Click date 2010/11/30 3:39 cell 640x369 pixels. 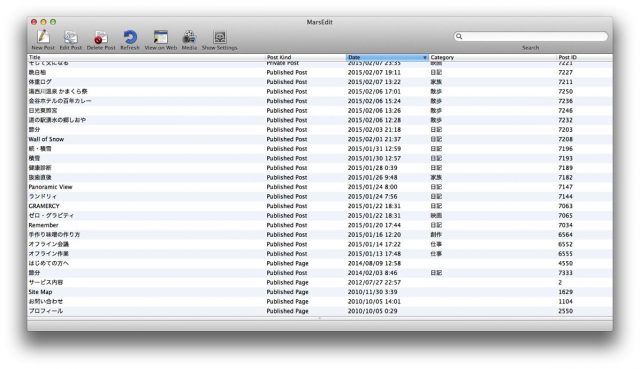[x=372, y=292]
